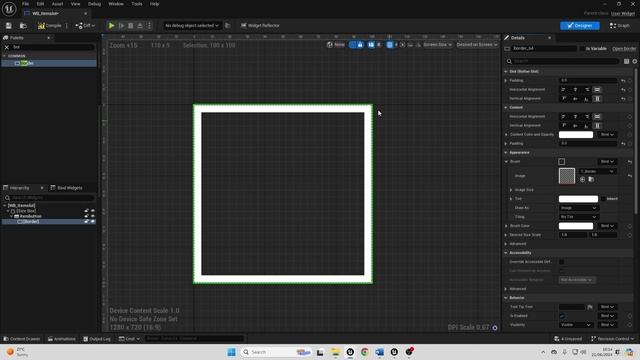
Task: Clear the Palette search text
Action: (x=7, y=47)
